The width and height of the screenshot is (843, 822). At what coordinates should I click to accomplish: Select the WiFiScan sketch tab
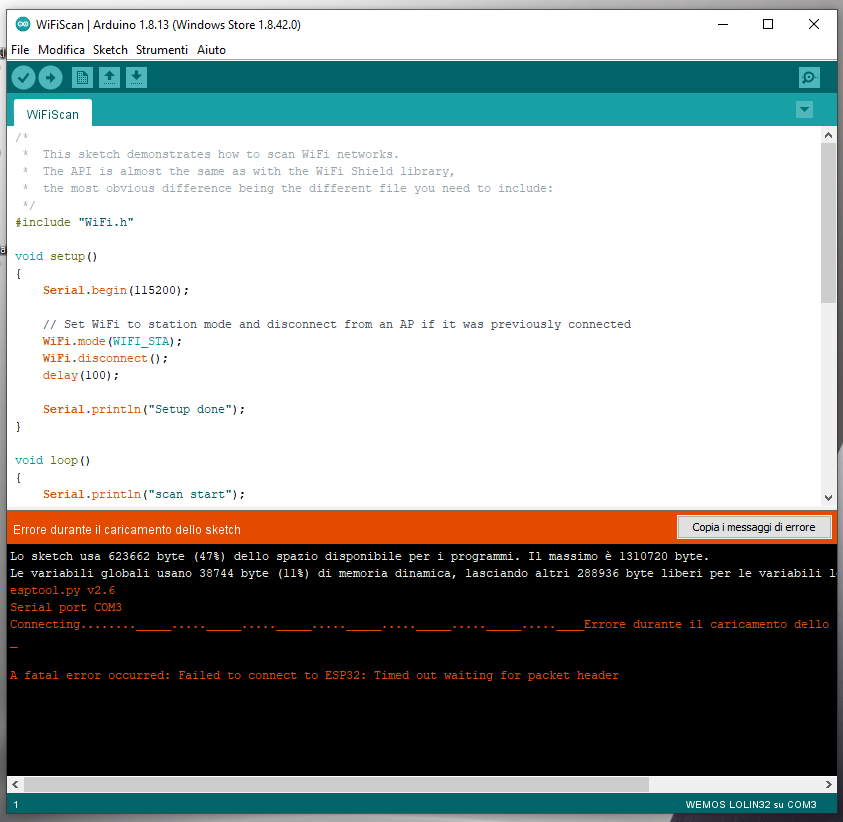53,114
